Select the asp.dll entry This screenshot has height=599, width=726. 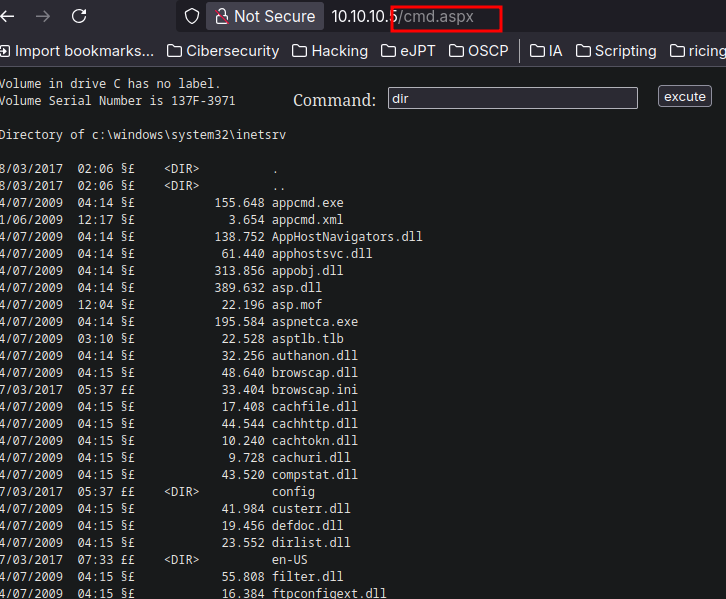[297, 288]
